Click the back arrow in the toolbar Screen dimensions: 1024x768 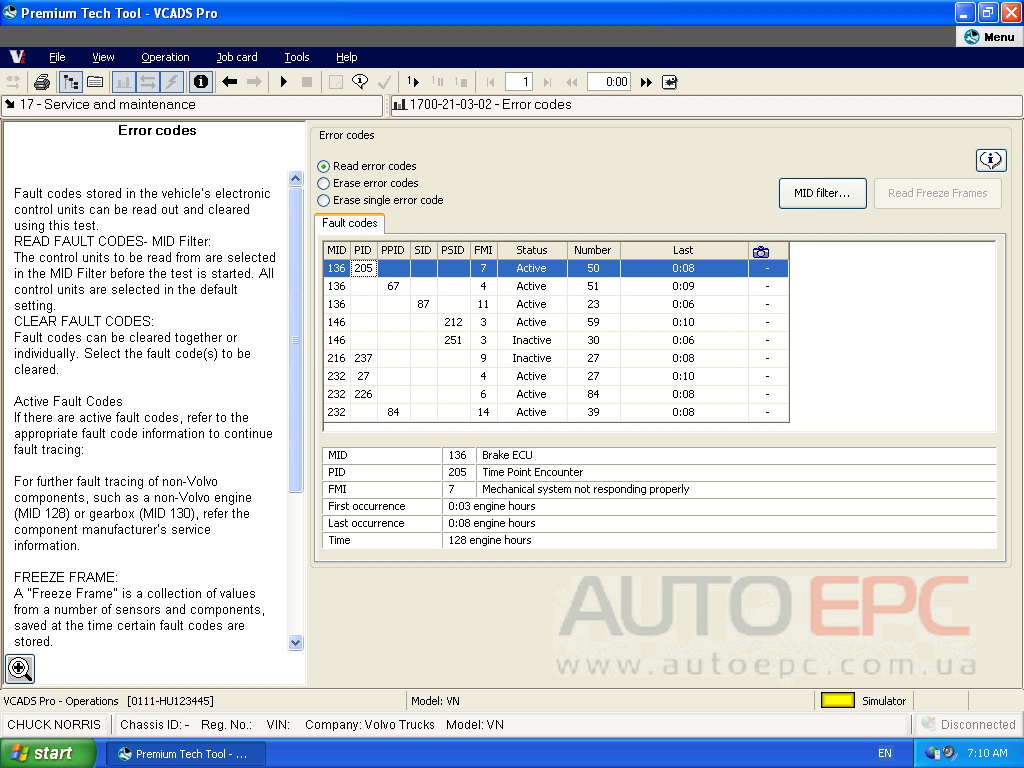click(229, 82)
